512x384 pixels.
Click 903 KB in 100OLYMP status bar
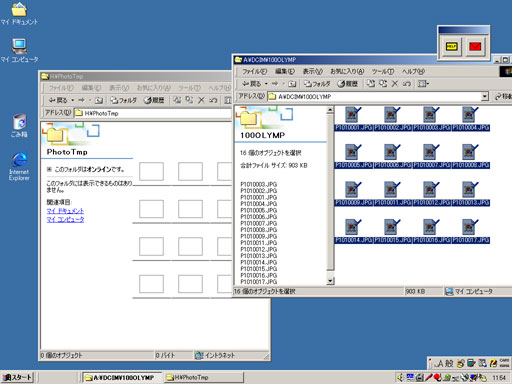click(415, 292)
